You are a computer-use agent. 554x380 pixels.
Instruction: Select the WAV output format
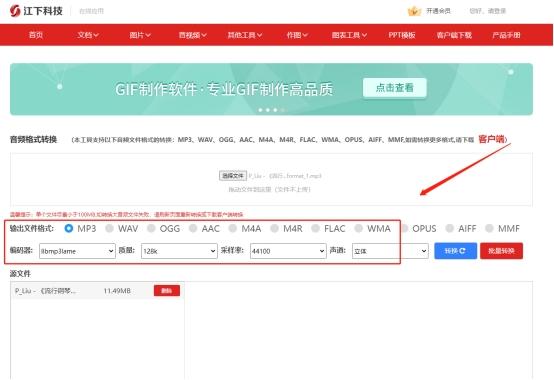click(x=110, y=228)
